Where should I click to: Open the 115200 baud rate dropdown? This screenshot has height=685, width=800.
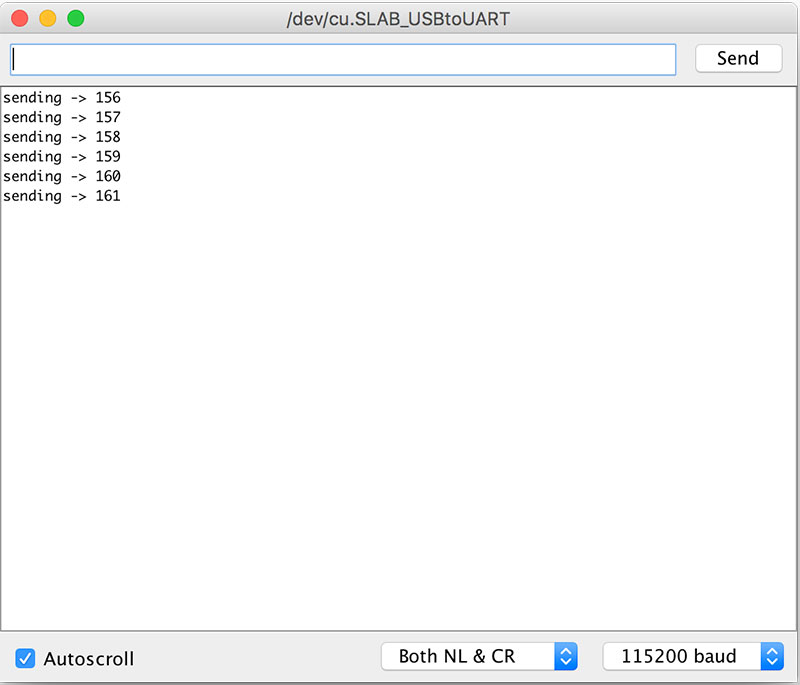(680, 656)
